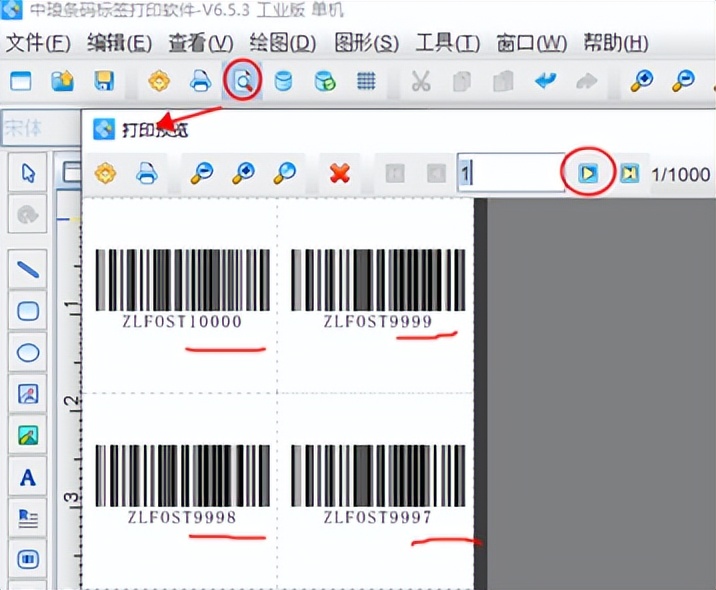The width and height of the screenshot is (716, 590).
Task: Click the 宋体 font name box
Action: point(40,128)
